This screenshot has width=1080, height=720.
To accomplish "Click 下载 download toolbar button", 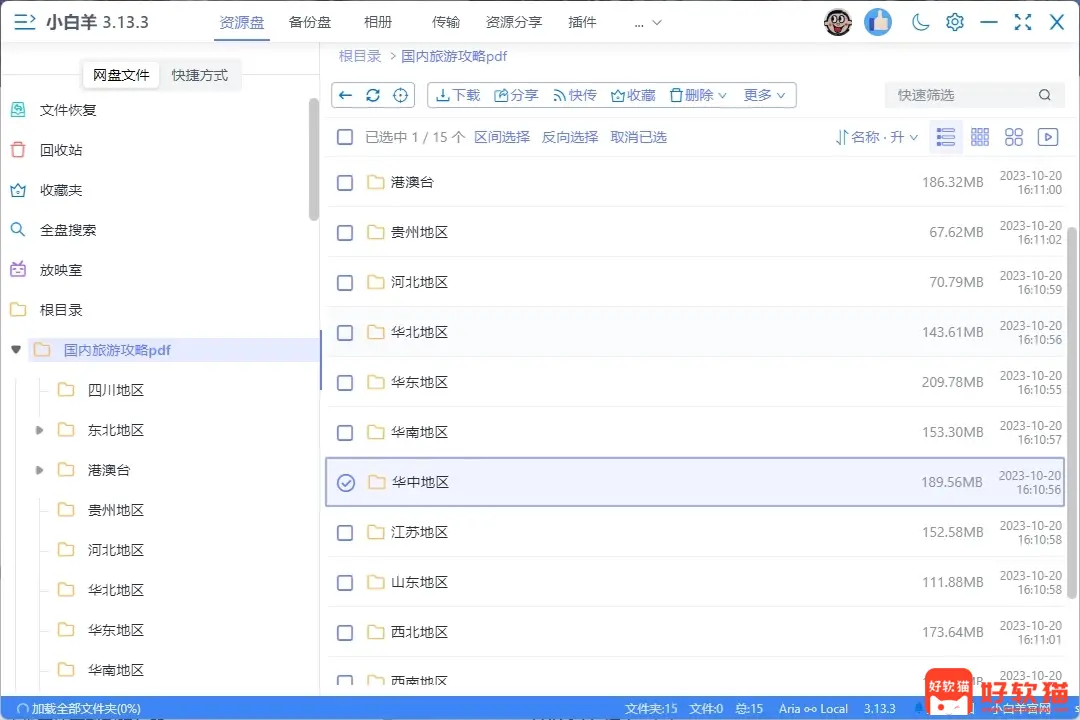I will click(458, 95).
